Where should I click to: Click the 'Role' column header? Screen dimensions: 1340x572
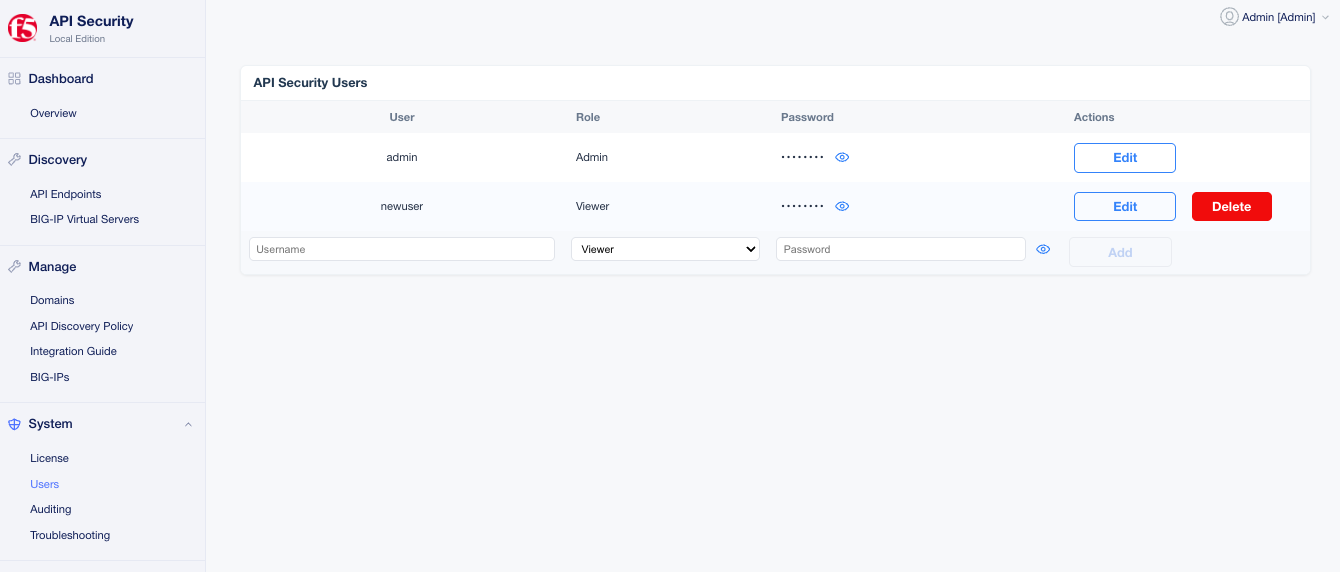pyautogui.click(x=588, y=118)
